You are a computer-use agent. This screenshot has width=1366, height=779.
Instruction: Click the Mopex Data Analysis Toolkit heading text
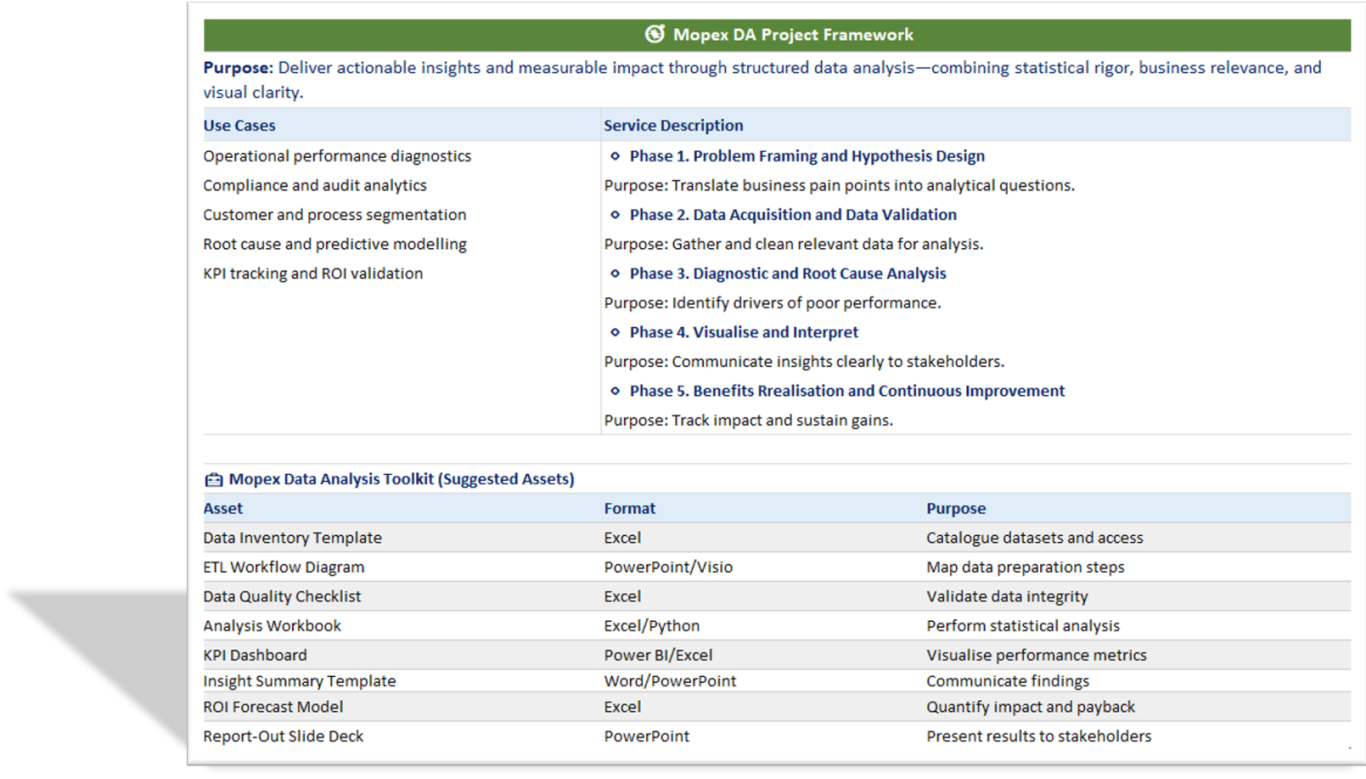(401, 479)
